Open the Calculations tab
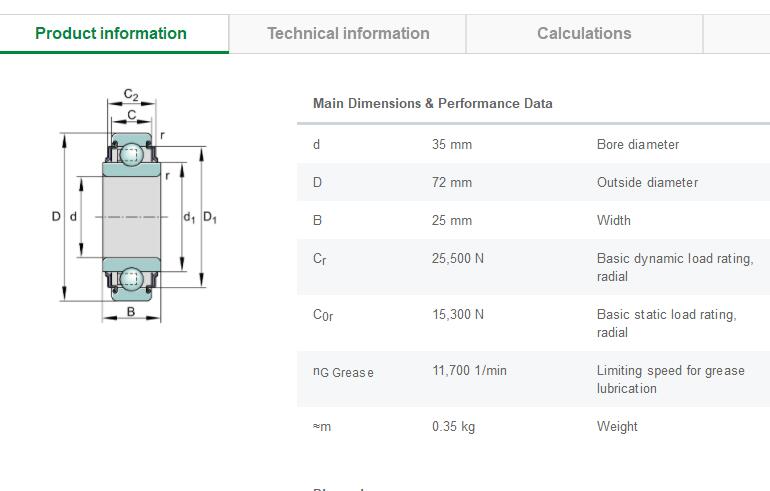The width and height of the screenshot is (770, 491). 584,33
